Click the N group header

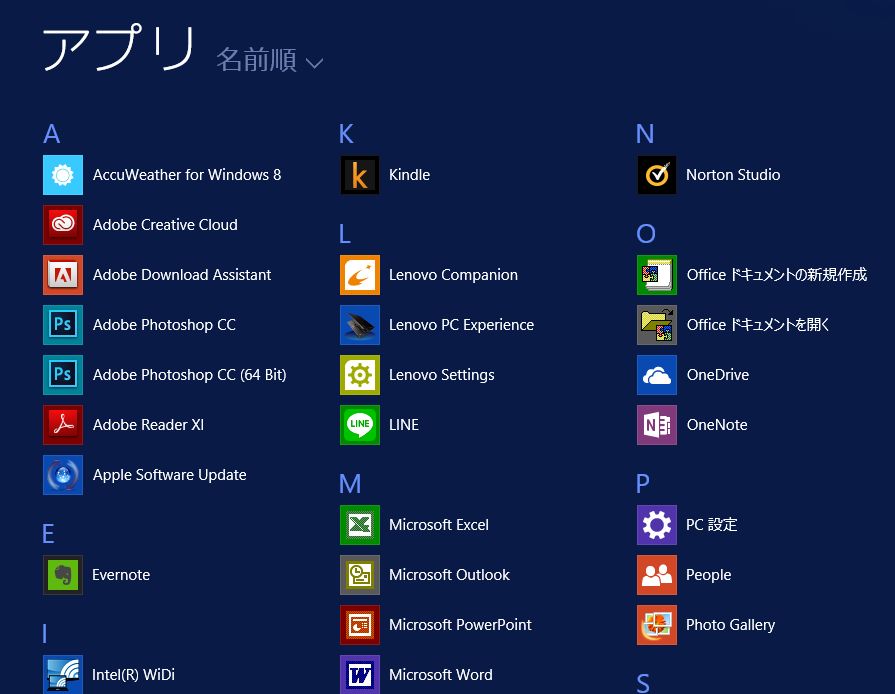[x=645, y=134]
